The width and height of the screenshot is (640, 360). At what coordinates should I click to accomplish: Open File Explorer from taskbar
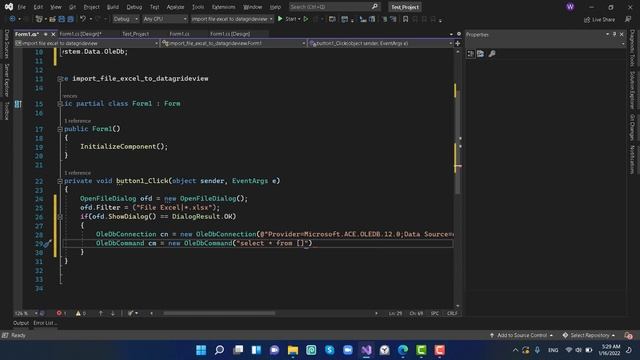(293, 350)
